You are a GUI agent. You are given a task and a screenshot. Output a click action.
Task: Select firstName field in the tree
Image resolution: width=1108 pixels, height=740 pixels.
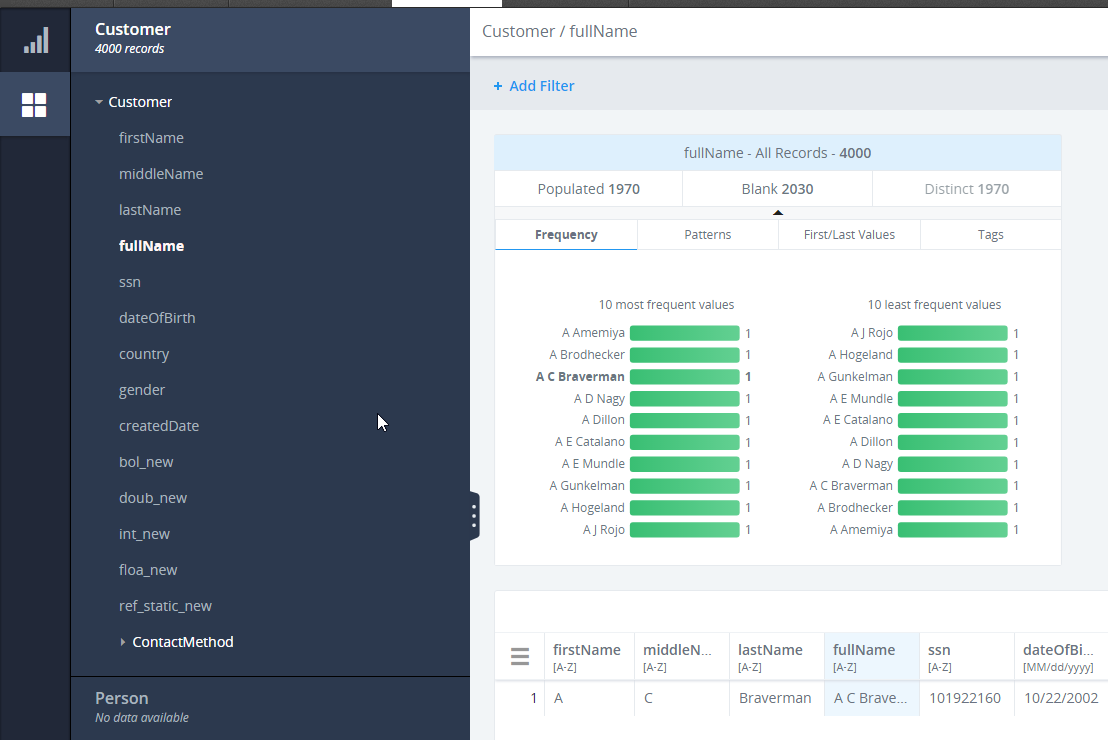pyautogui.click(x=151, y=138)
